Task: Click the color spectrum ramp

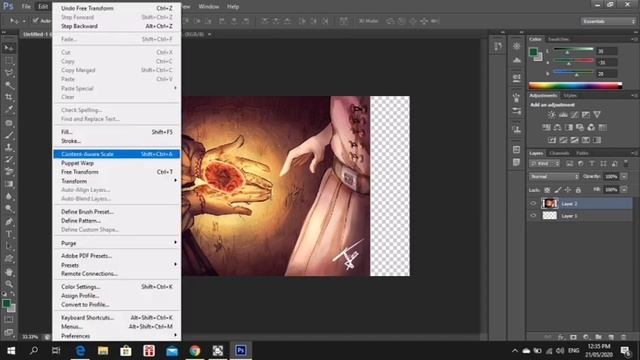Action: click(x=575, y=85)
